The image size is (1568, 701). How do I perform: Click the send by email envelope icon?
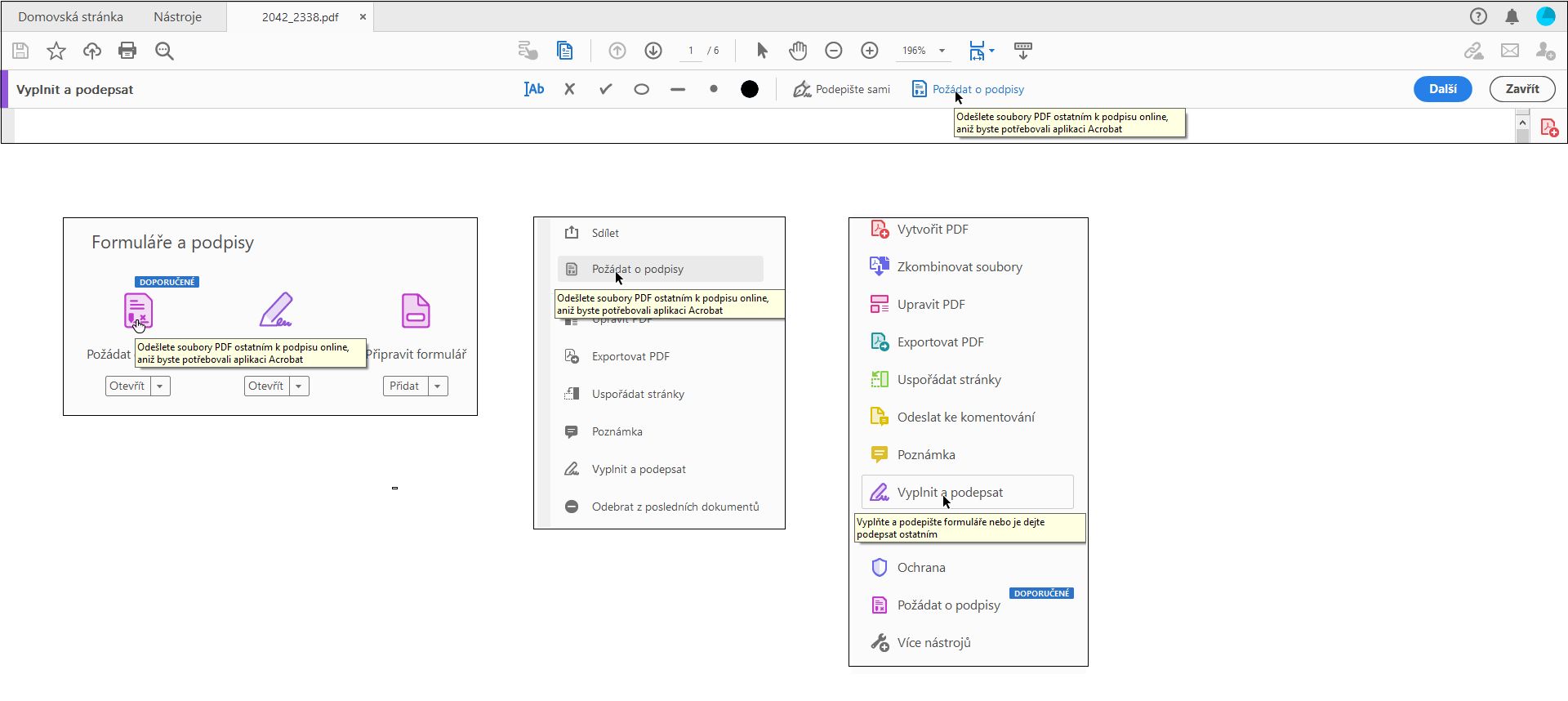pos(1510,51)
